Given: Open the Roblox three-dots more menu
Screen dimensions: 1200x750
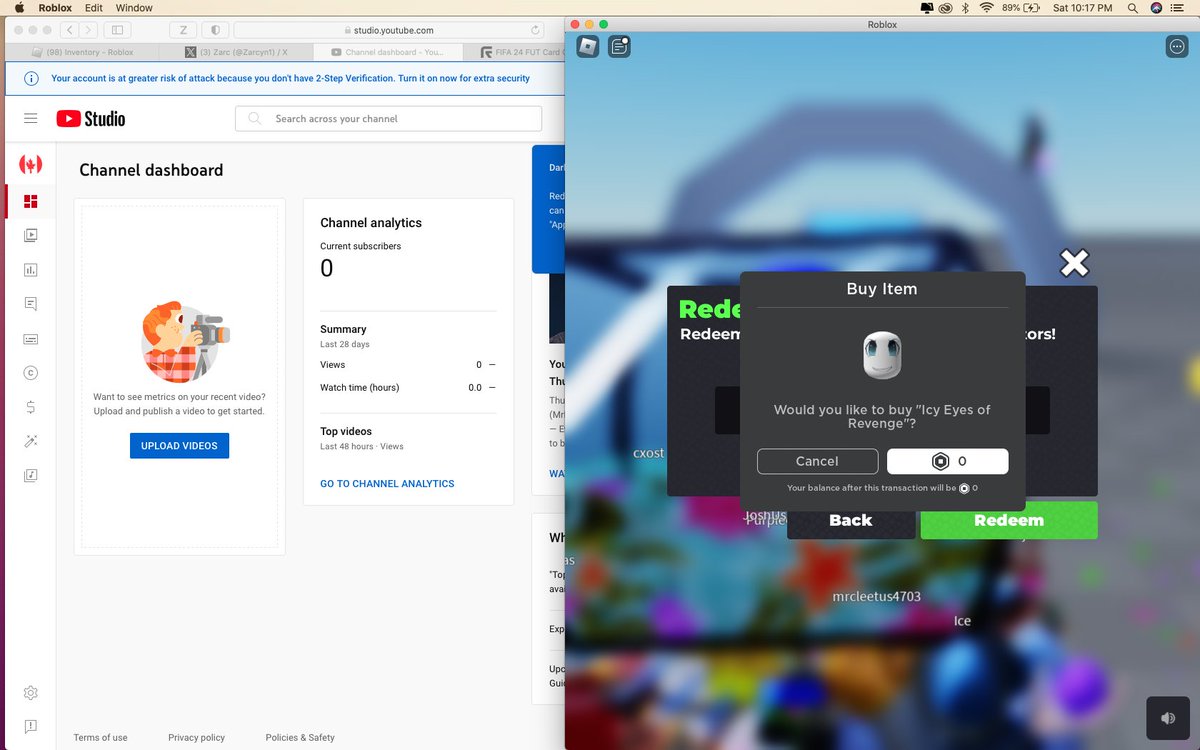Looking at the screenshot, I should pos(1177,46).
